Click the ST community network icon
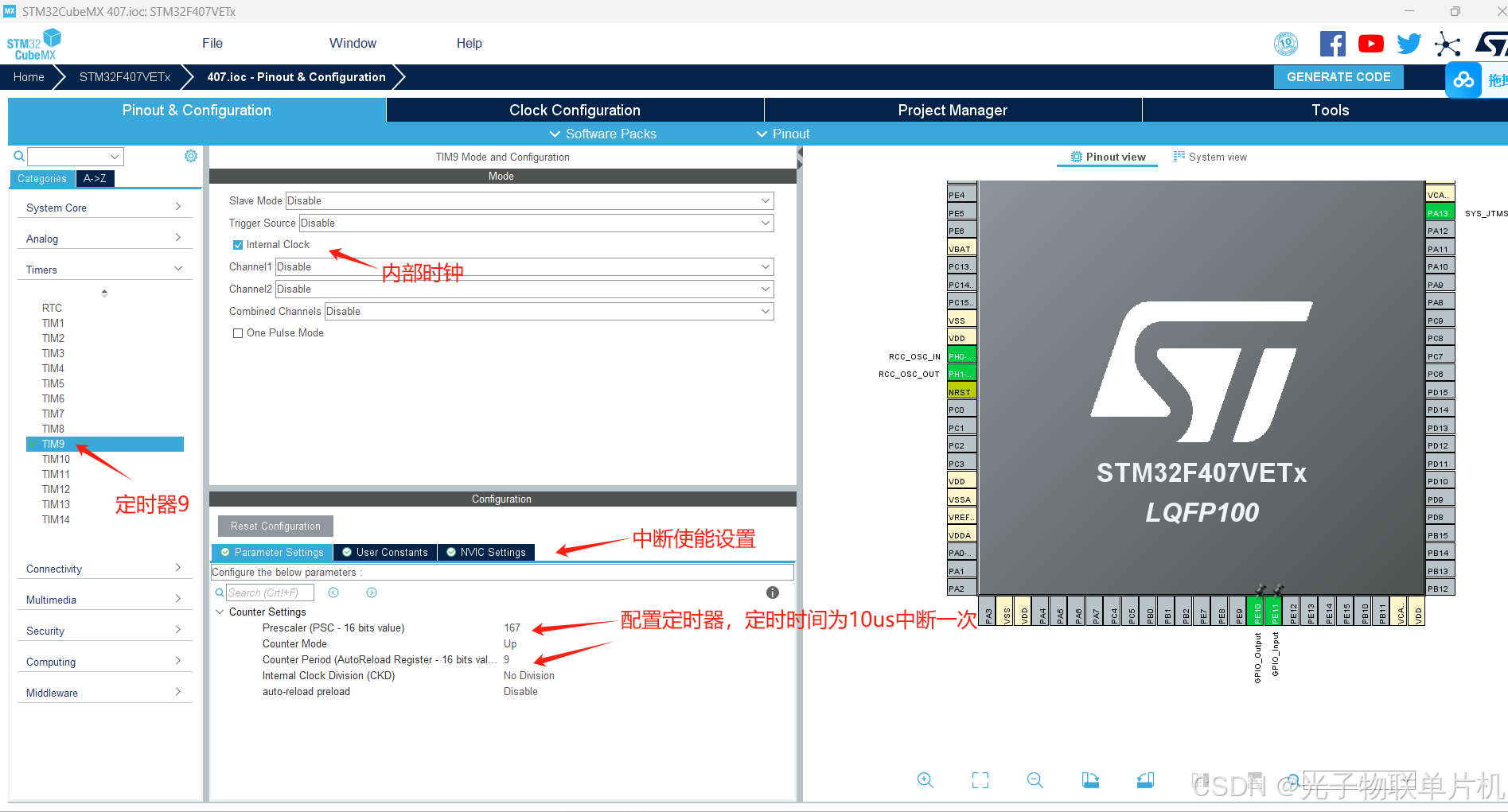Viewport: 1508px width, 812px height. point(1448,44)
